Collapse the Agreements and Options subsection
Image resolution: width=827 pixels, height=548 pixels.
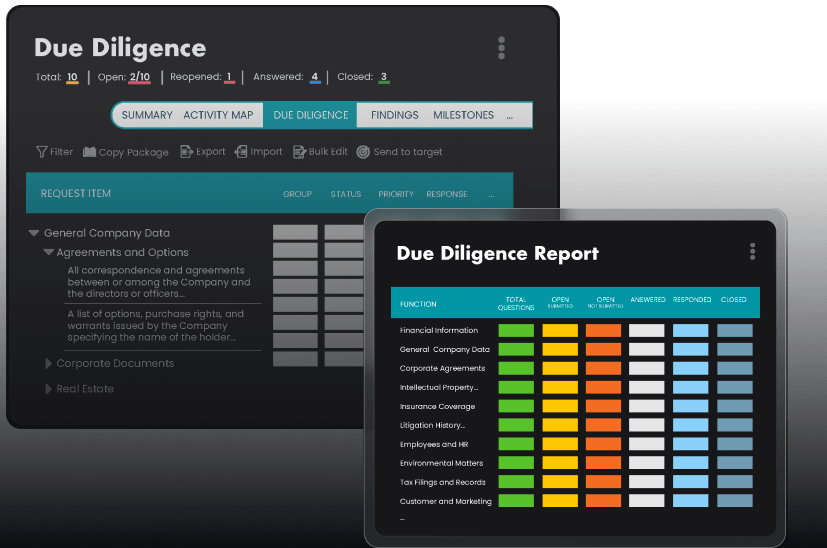[48, 253]
